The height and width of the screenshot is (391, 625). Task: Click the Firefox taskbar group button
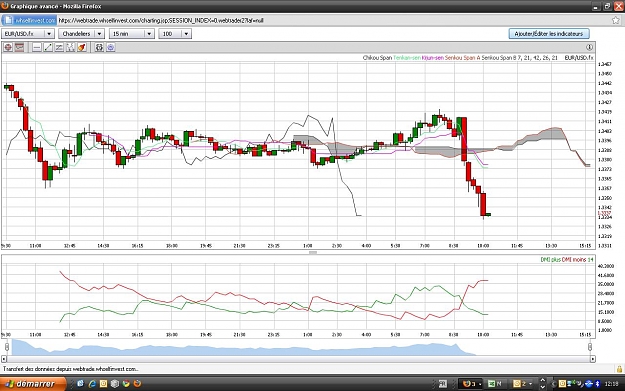(471, 383)
